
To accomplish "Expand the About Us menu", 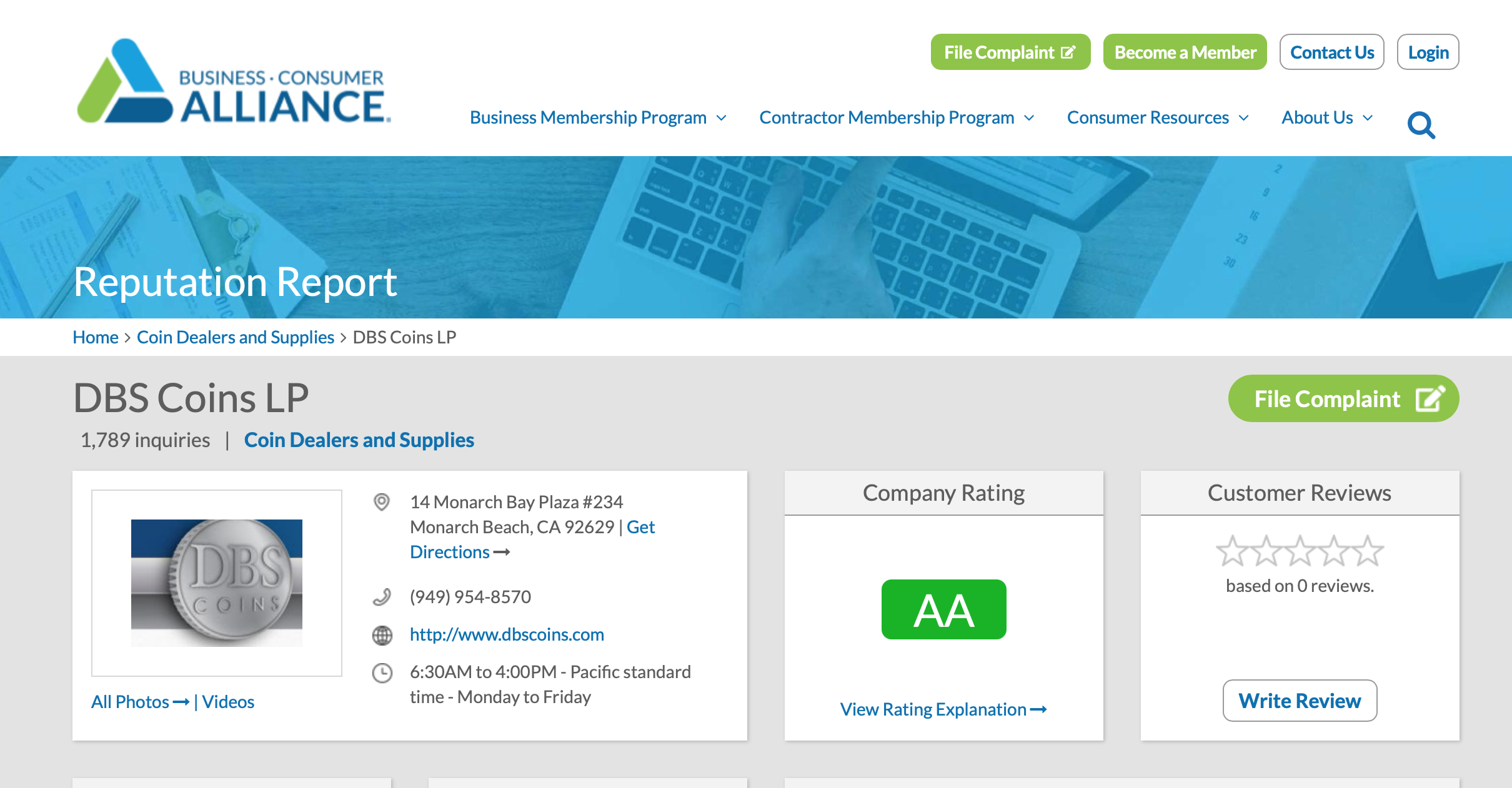I will [x=1327, y=117].
